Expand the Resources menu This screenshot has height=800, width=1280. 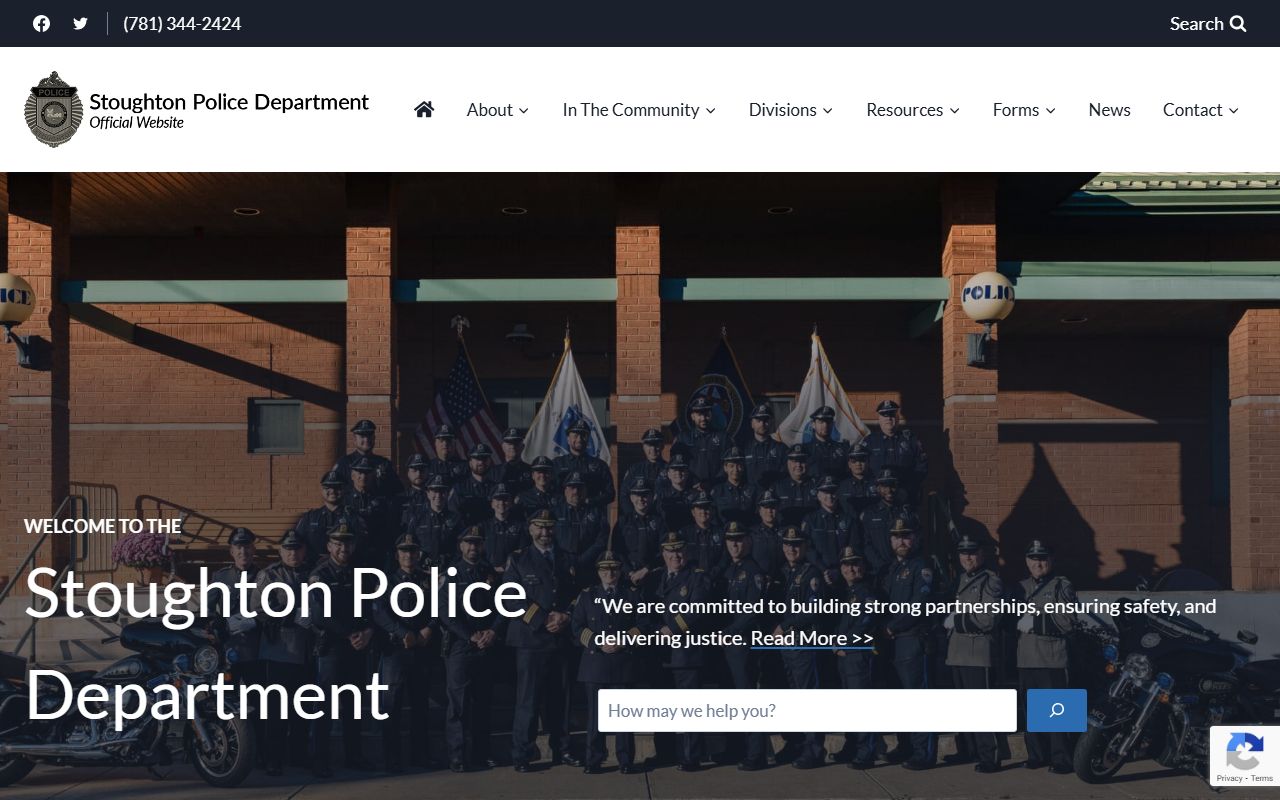pos(913,110)
